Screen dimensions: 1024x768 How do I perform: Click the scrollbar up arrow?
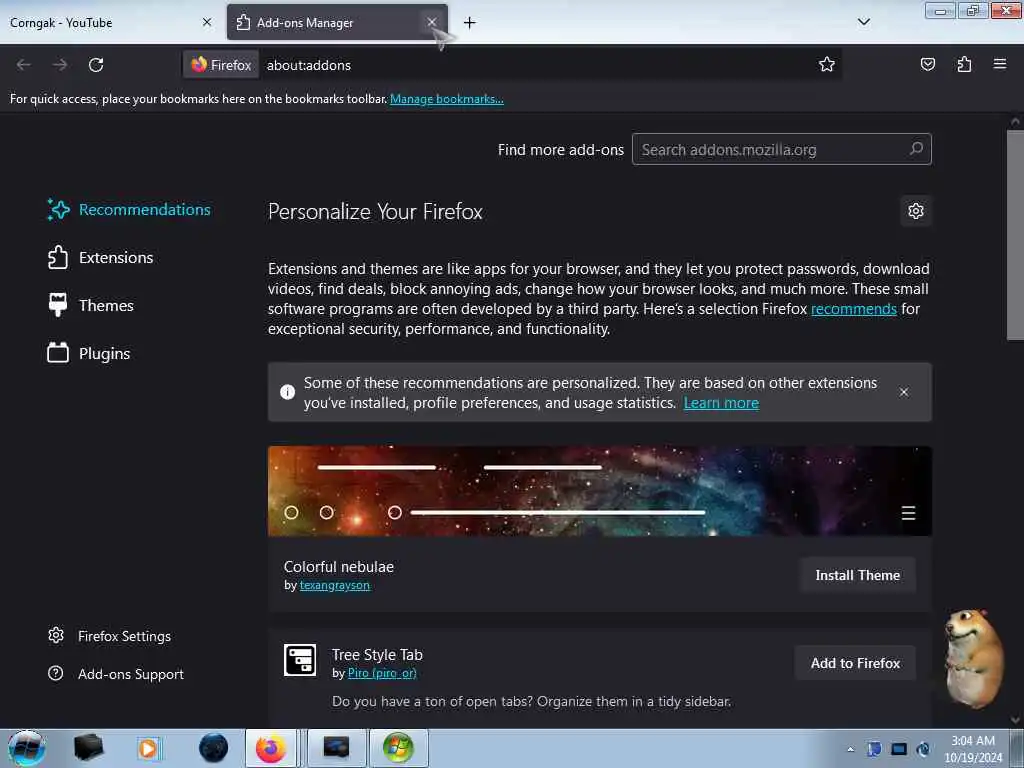click(1015, 121)
